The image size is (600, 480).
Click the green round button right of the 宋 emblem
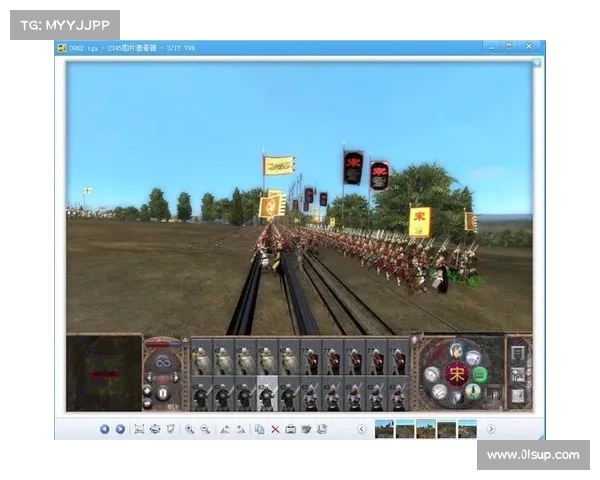[x=480, y=374]
